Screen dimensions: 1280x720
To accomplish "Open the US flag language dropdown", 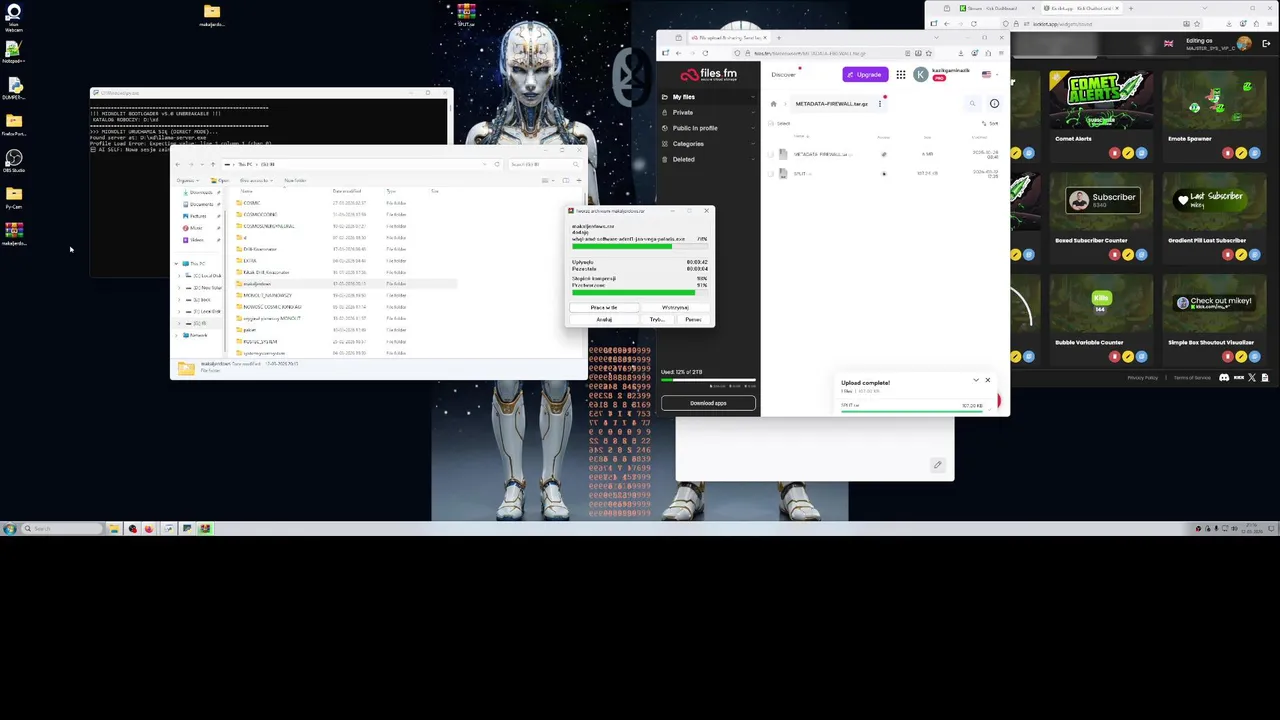I will 988,75.
